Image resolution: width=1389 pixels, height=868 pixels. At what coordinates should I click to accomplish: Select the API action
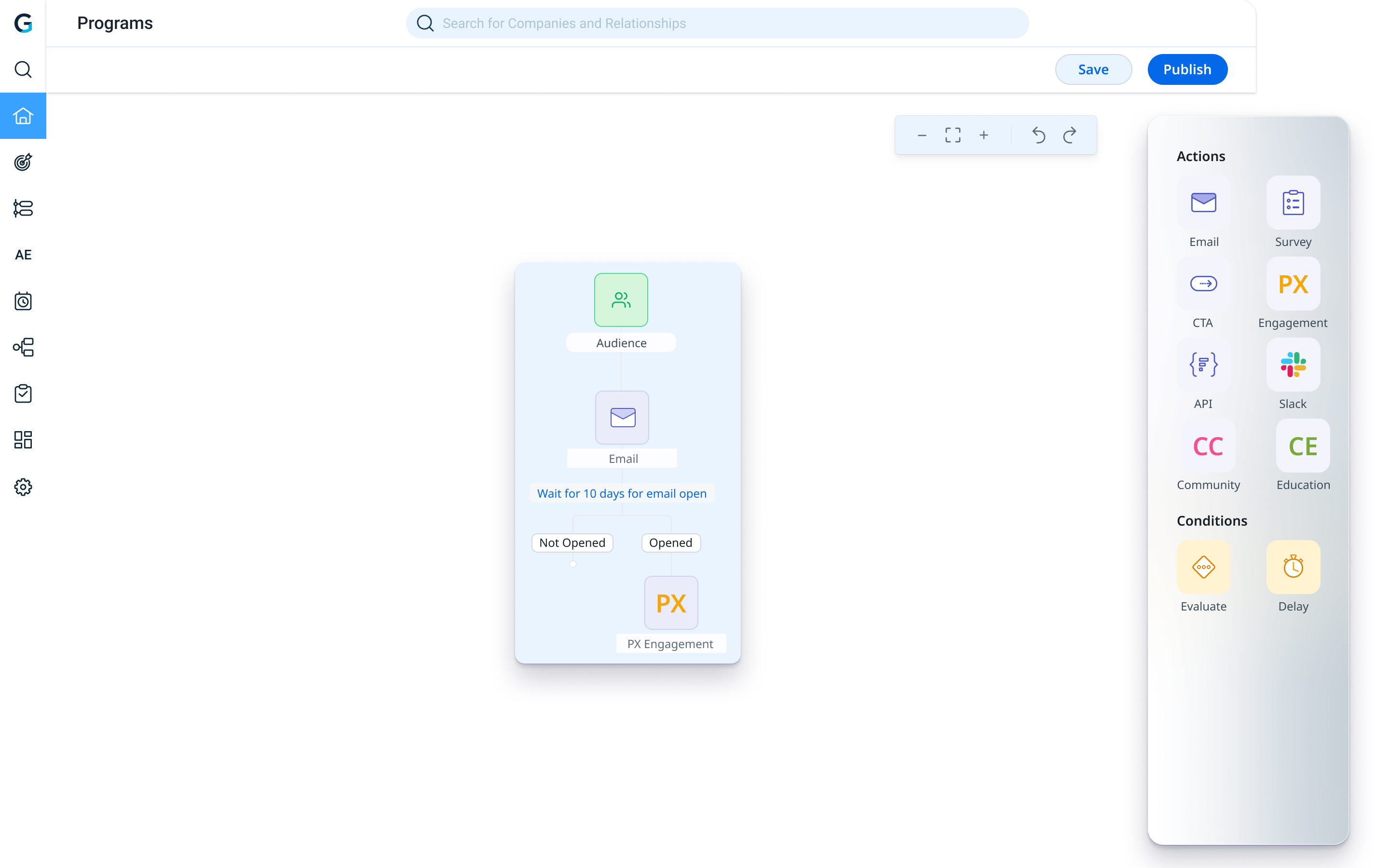coord(1204,365)
